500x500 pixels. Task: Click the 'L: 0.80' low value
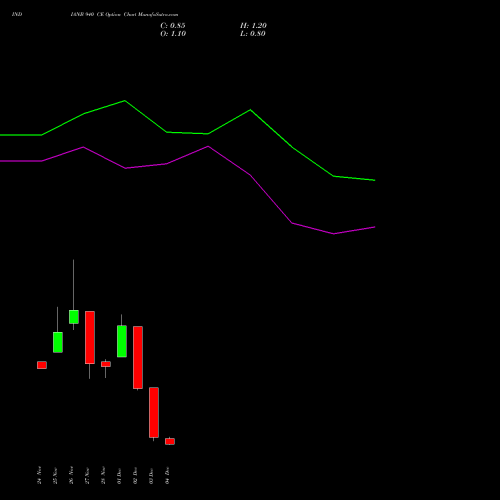pyautogui.click(x=253, y=34)
